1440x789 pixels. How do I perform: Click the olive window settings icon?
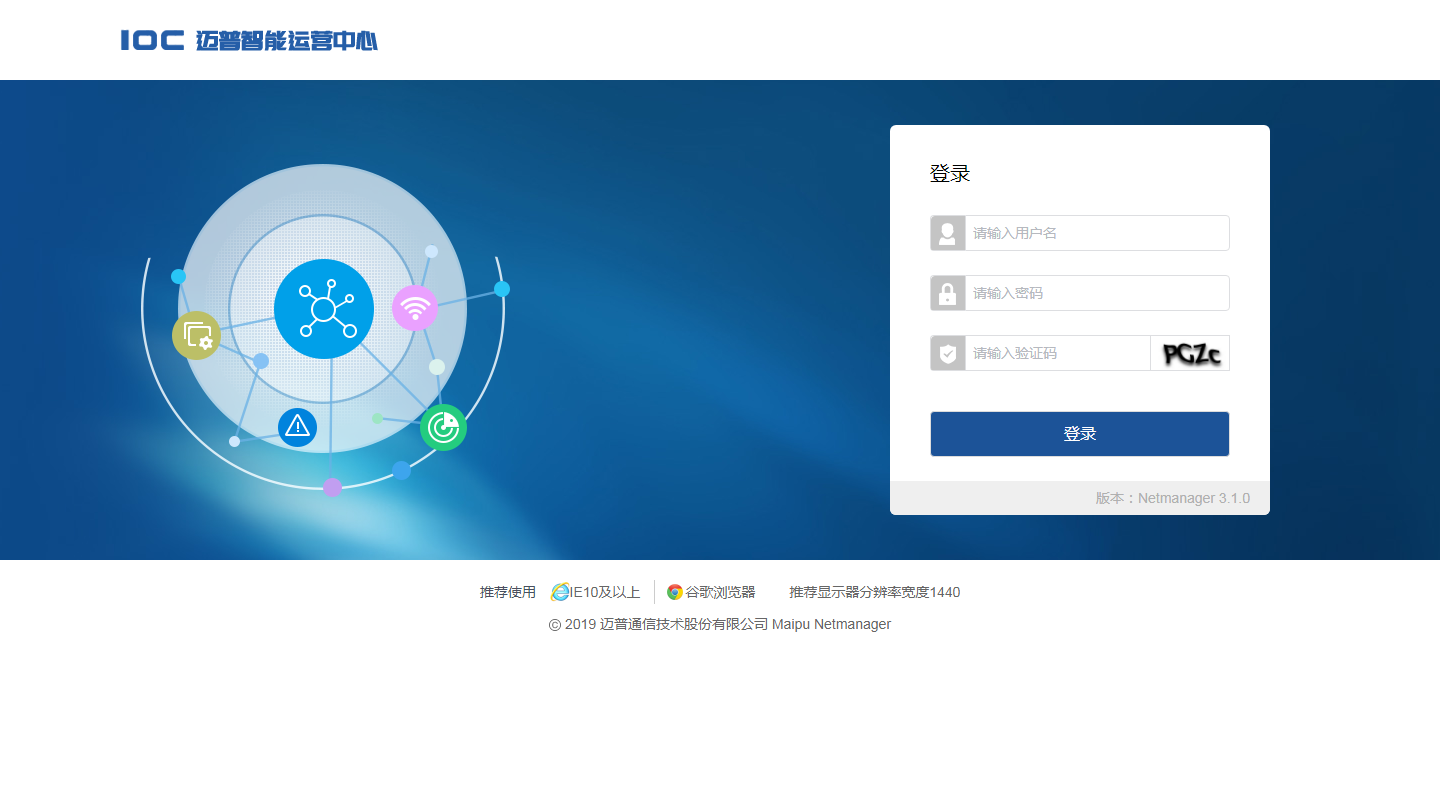click(197, 336)
